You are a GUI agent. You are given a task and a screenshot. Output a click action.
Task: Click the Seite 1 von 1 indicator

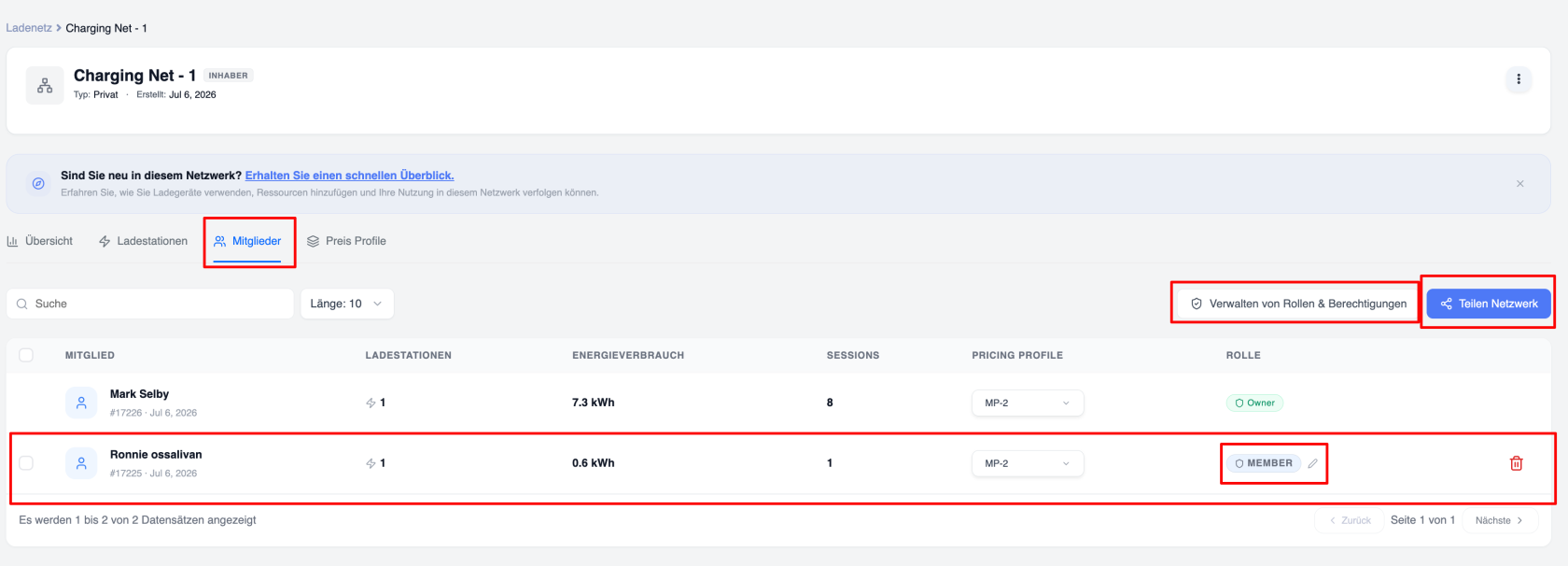tap(1422, 520)
